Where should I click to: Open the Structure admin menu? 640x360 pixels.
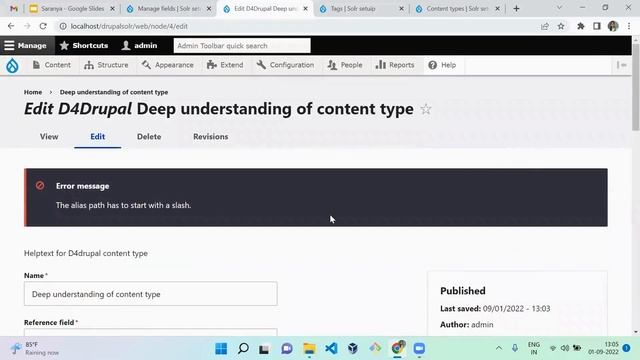point(106,65)
